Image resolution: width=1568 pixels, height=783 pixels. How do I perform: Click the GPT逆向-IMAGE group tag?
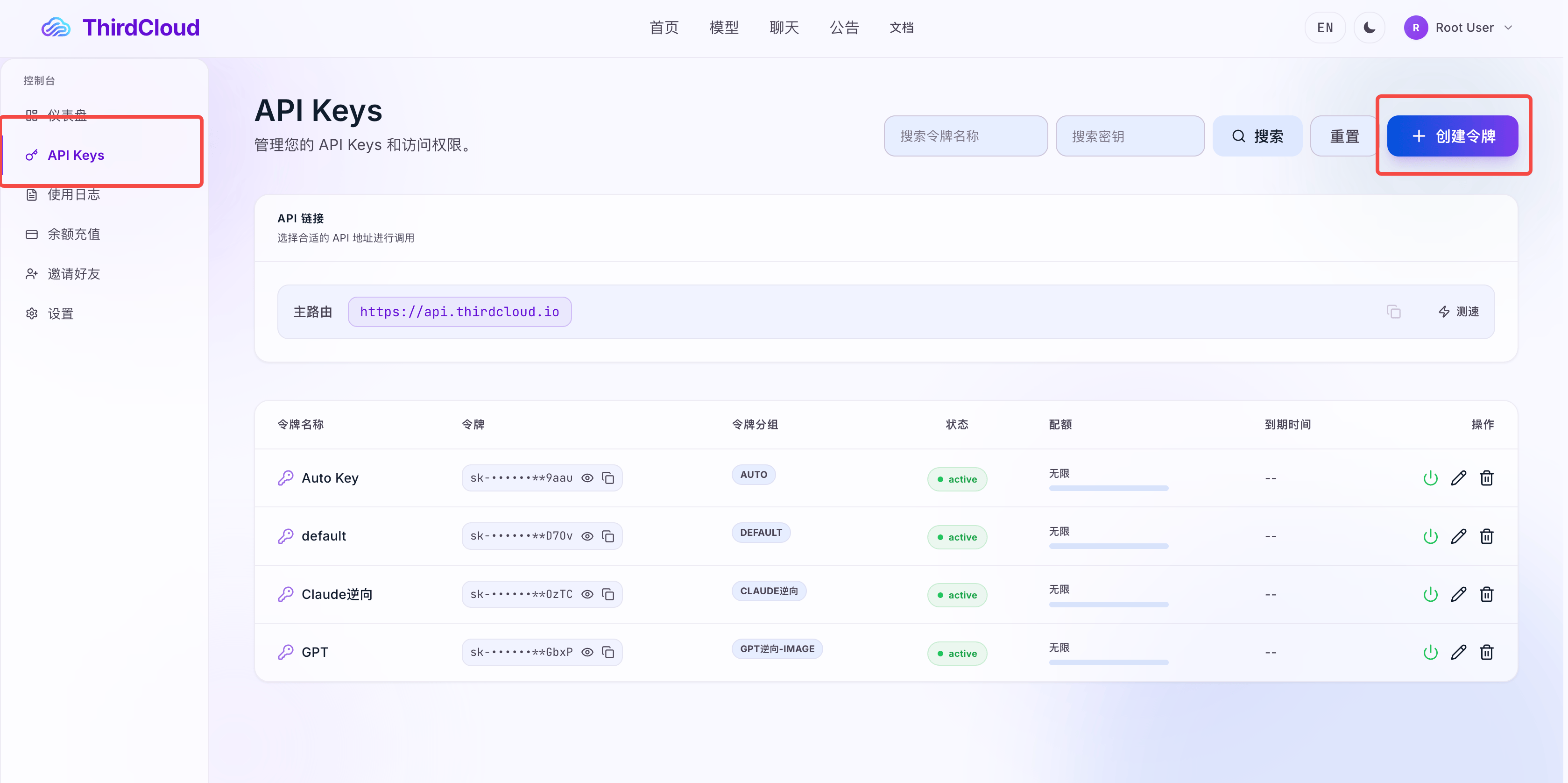(777, 648)
